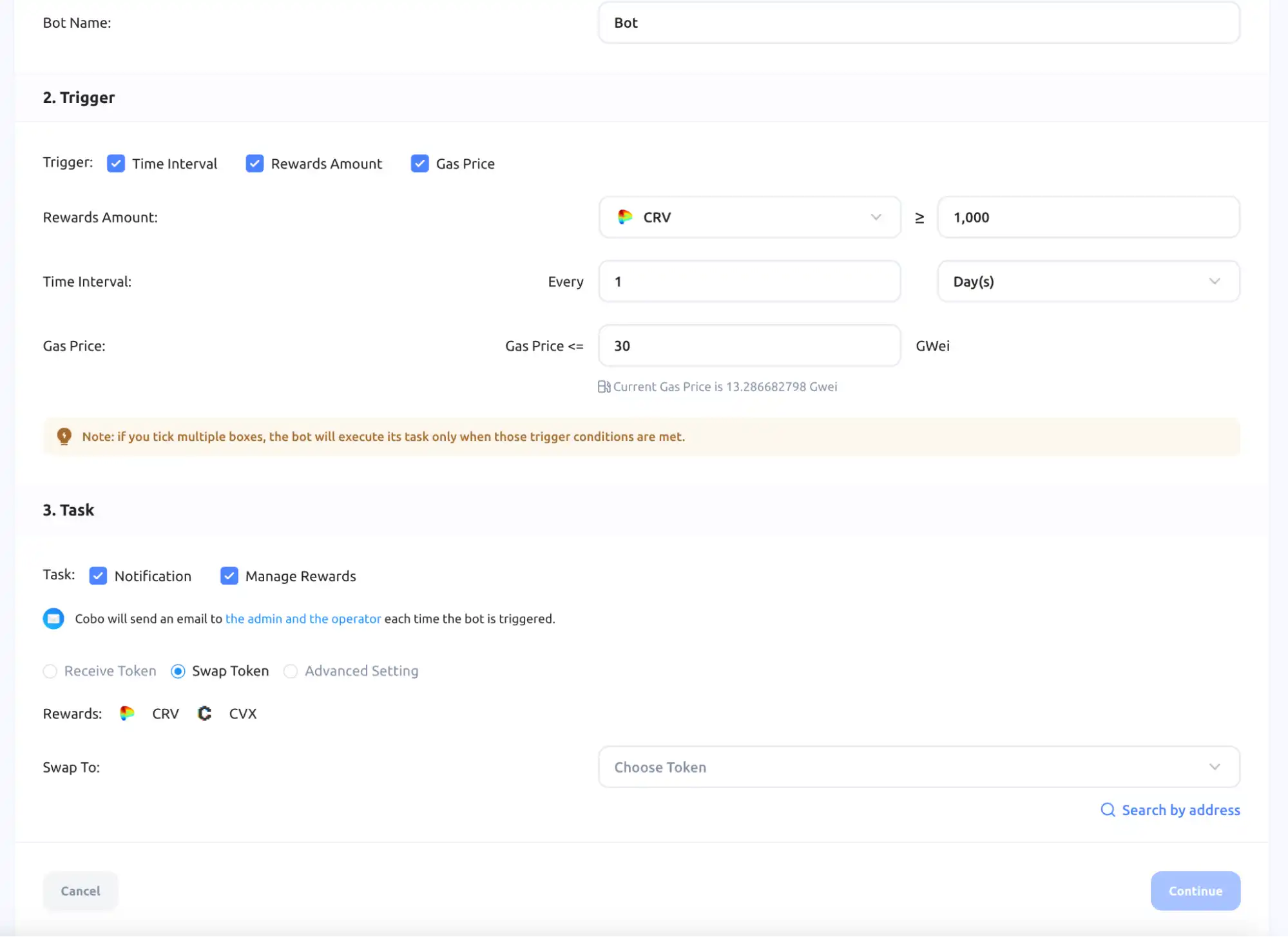
Task: Select the Swap Token radio option
Action: [x=178, y=671]
